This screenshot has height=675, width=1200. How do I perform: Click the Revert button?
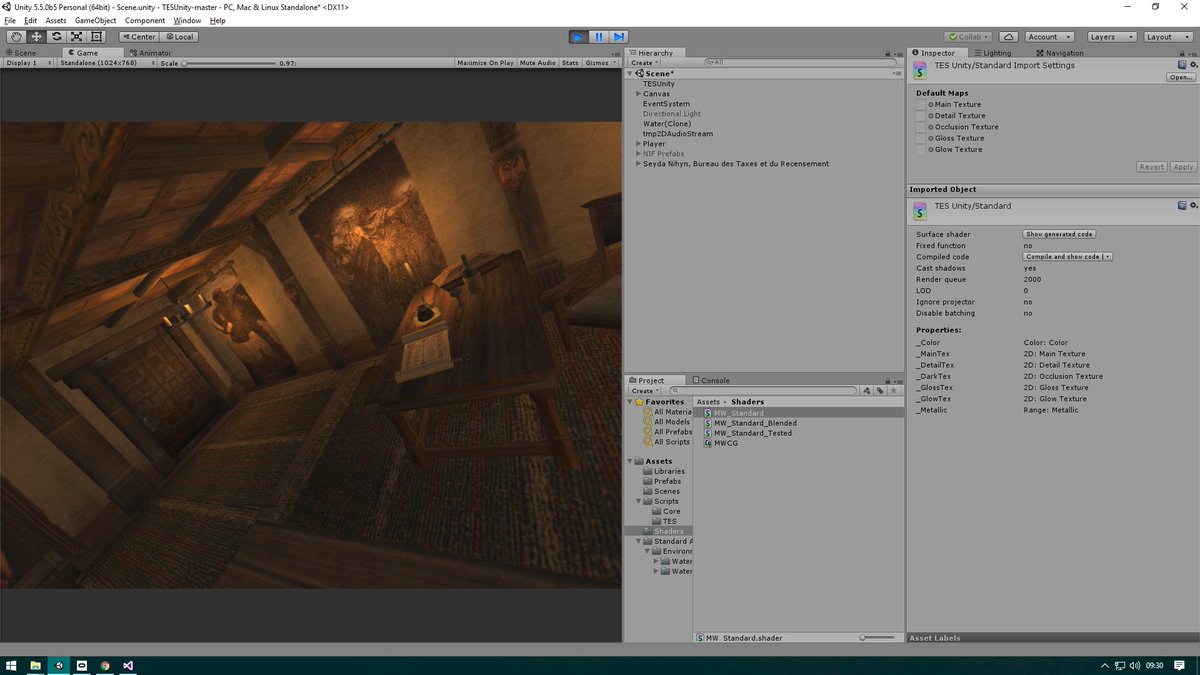click(1152, 167)
